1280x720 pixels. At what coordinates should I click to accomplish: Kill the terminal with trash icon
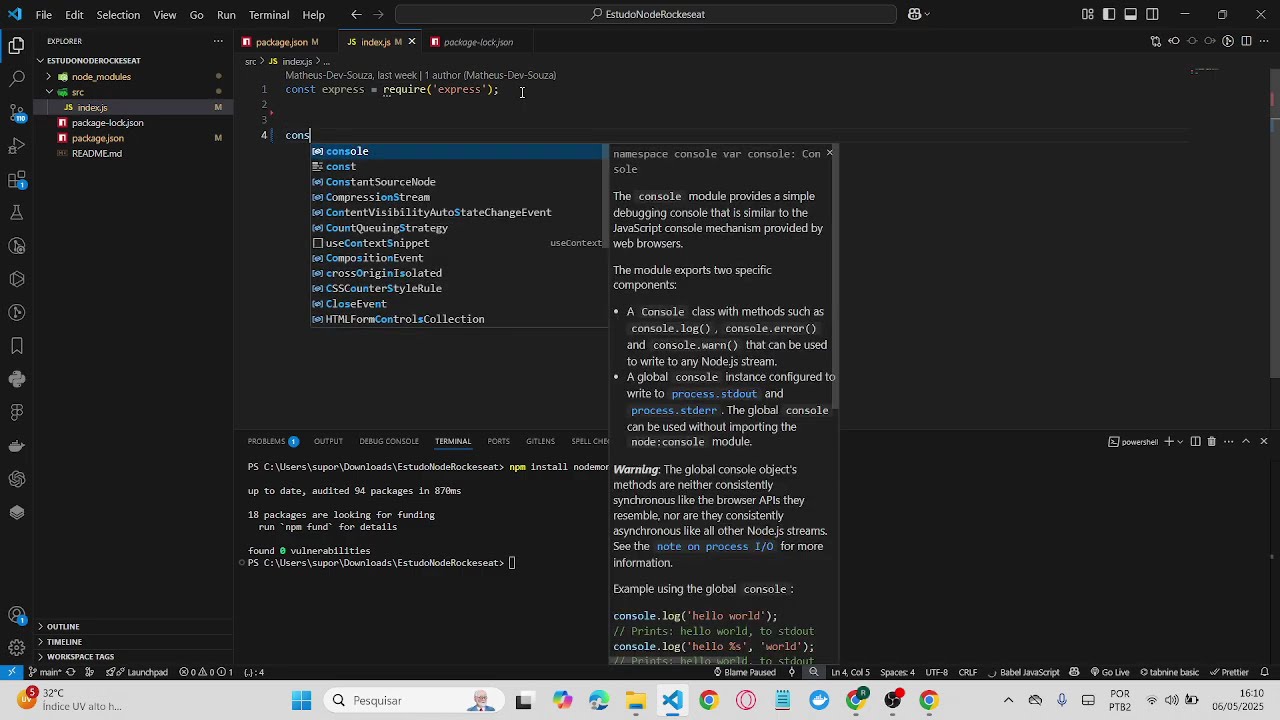point(1211,441)
